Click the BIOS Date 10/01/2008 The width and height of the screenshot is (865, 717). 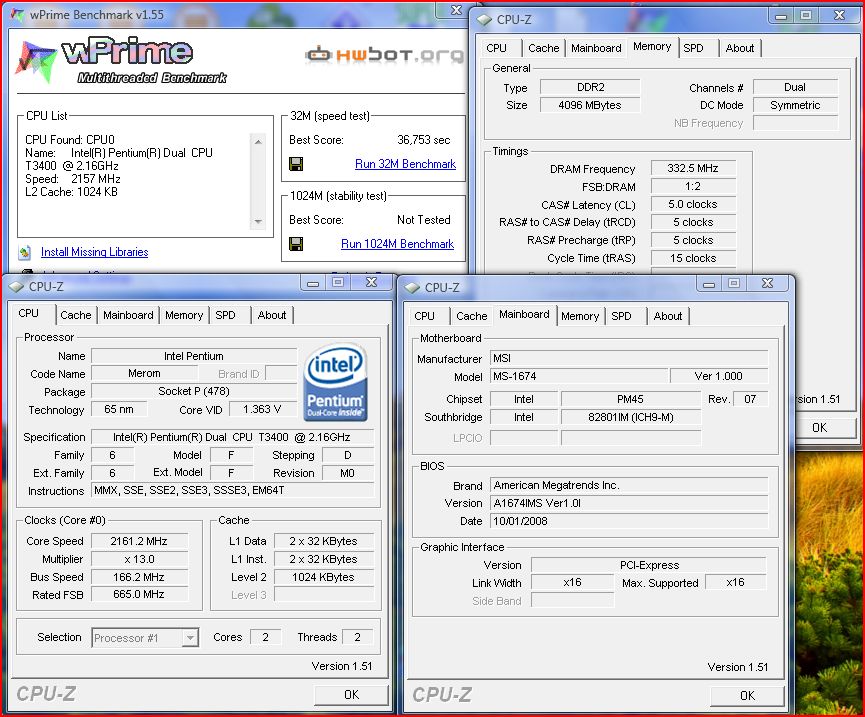[629, 521]
